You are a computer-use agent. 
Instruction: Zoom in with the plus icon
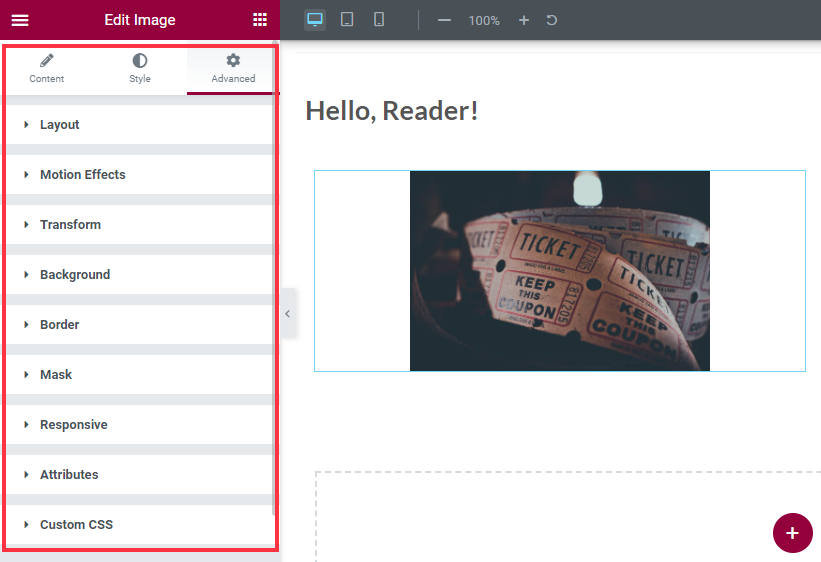pos(524,20)
